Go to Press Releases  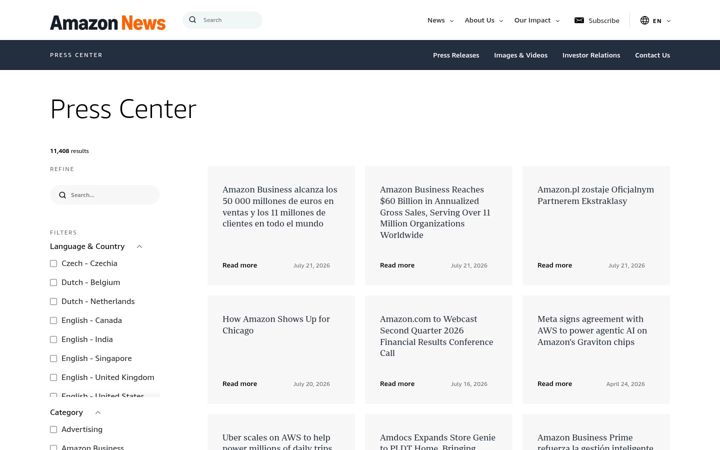[456, 55]
